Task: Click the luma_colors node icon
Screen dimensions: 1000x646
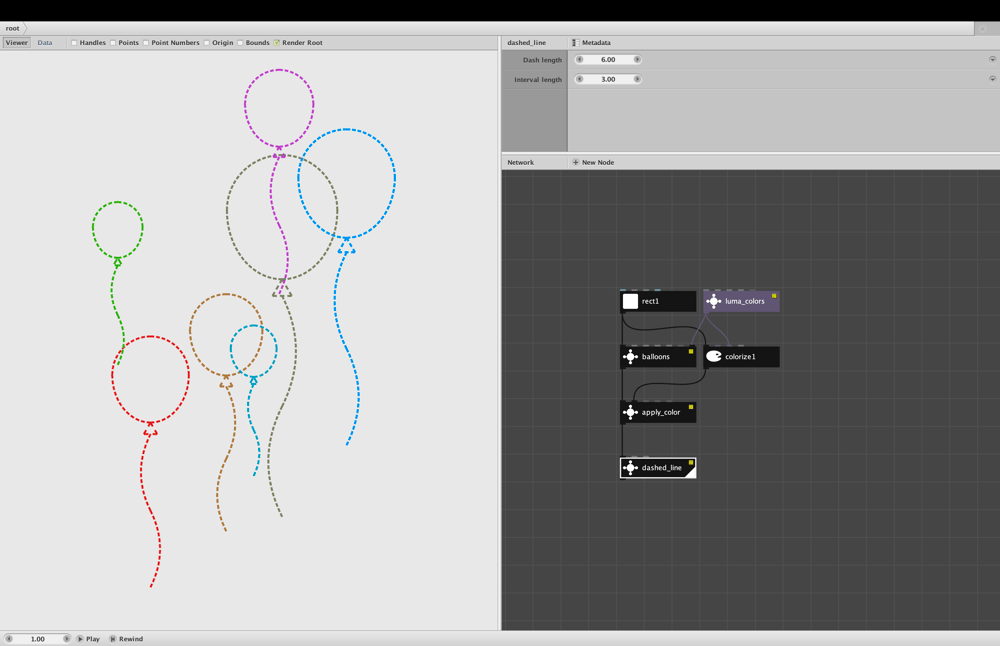Action: 713,301
